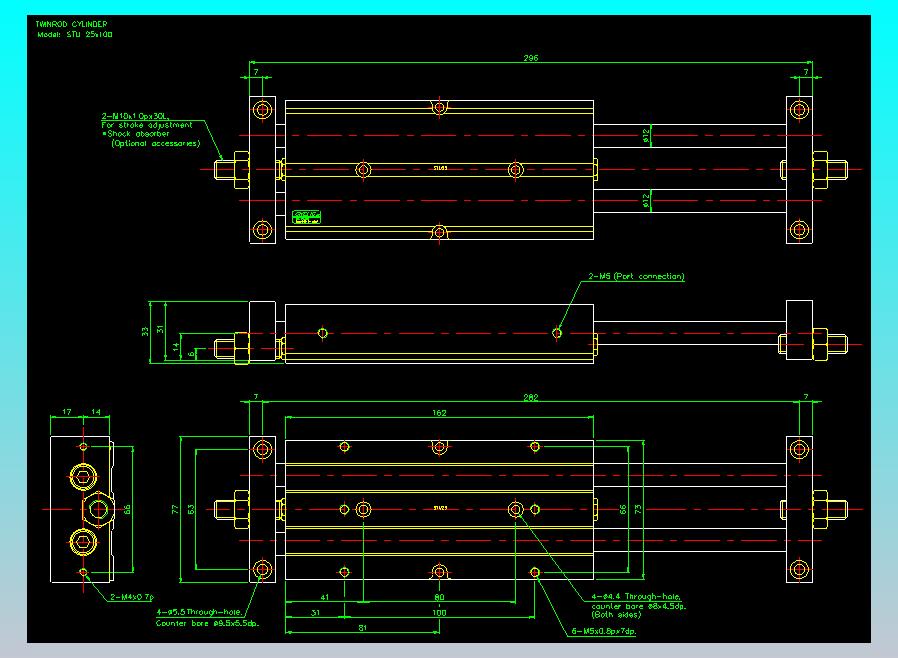Select the '2-M5 (Port connection)' callout
Screen dimensions: 898x658
coord(636,276)
